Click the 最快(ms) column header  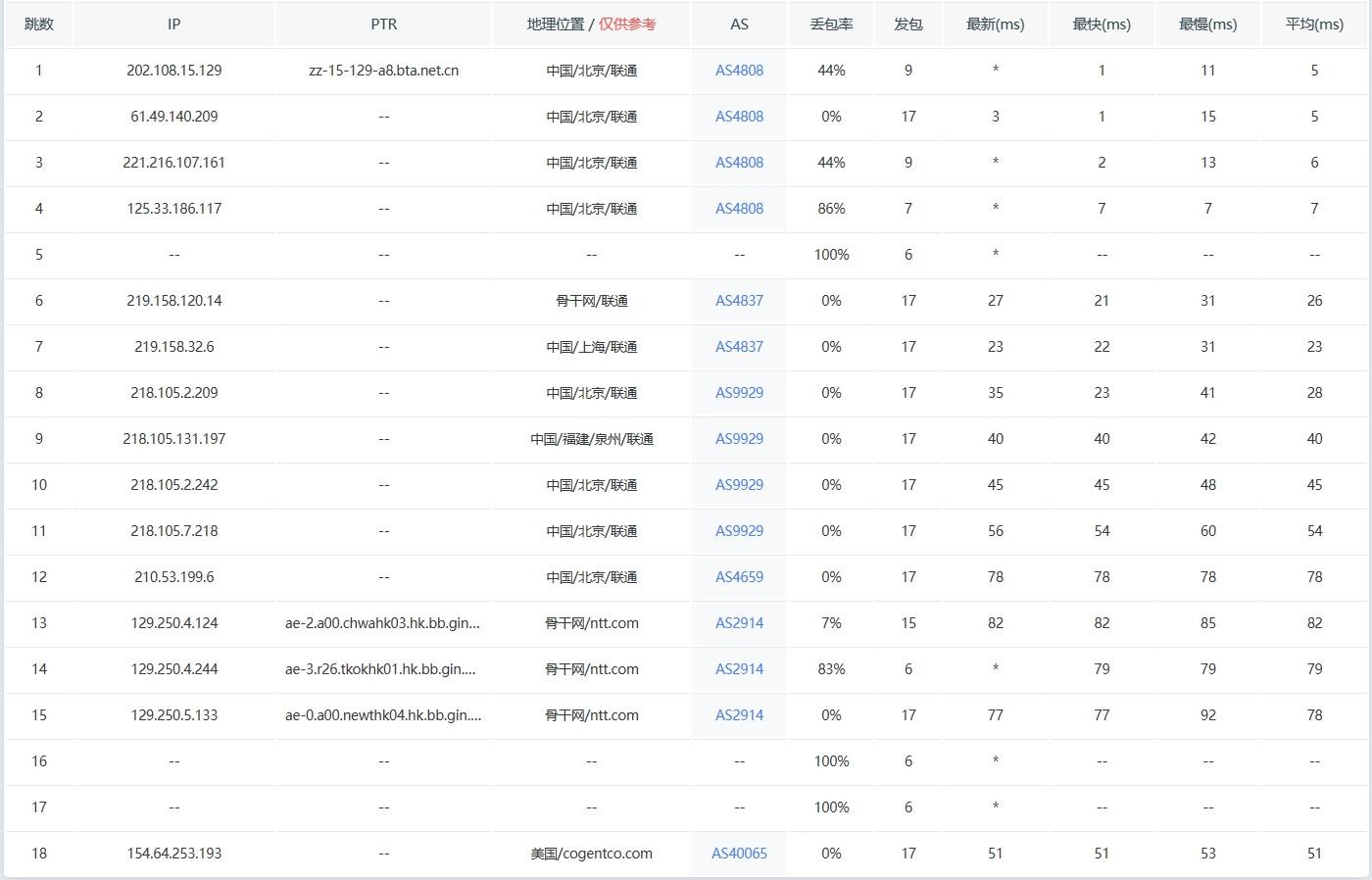(1102, 24)
